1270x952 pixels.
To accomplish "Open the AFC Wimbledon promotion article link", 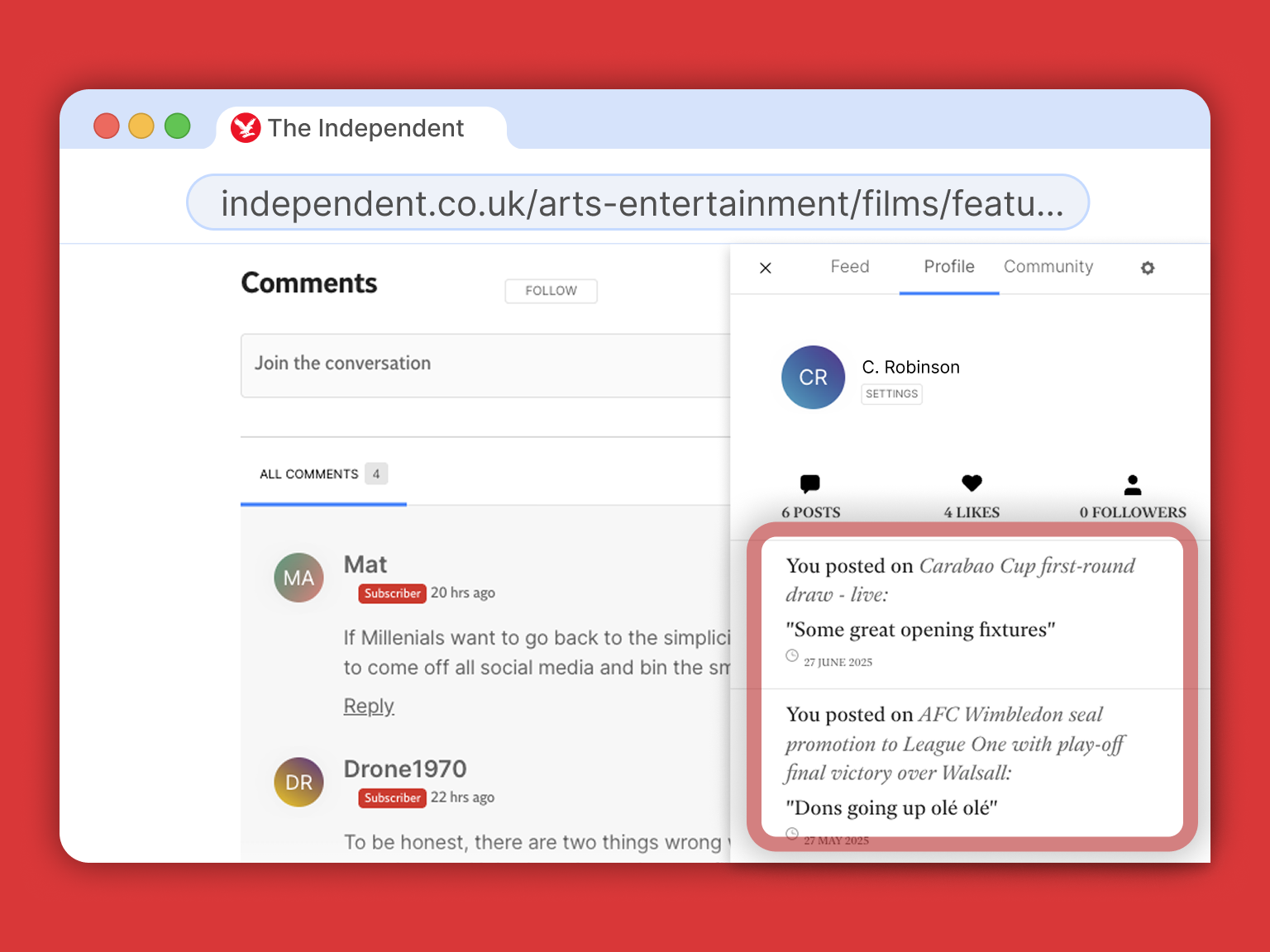I will coord(955,744).
